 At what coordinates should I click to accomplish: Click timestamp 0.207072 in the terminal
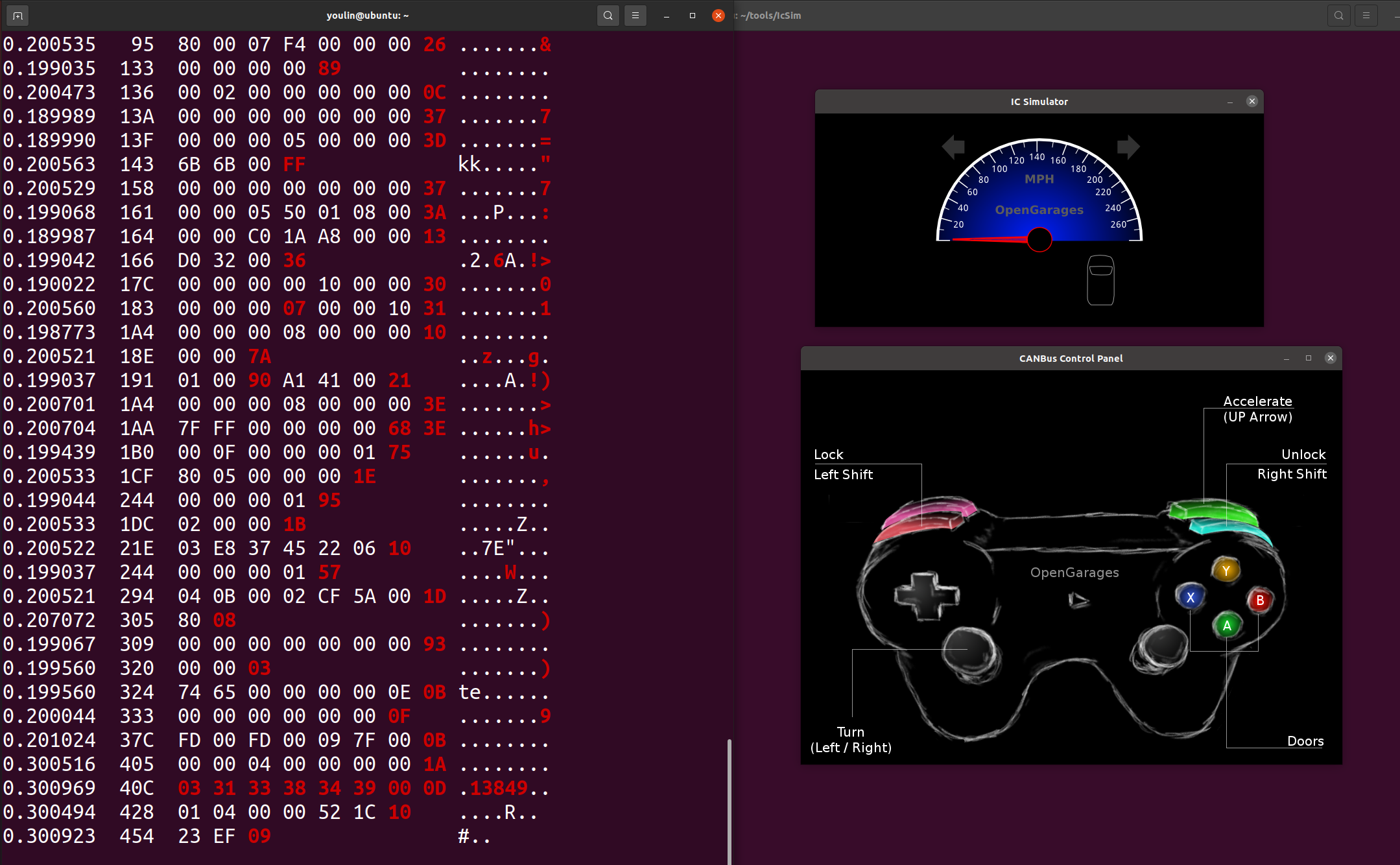click(x=49, y=620)
